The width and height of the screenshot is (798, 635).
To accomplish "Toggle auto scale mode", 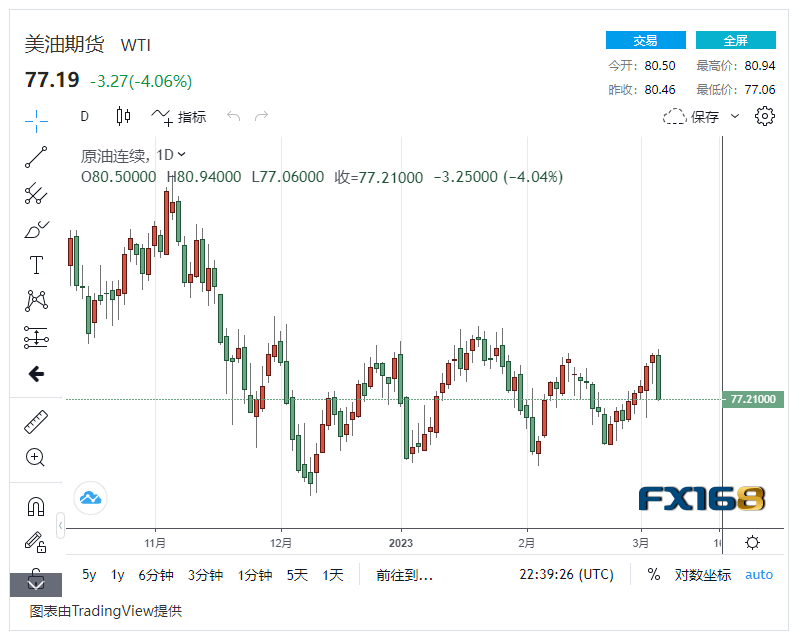I will pyautogui.click(x=759, y=575).
